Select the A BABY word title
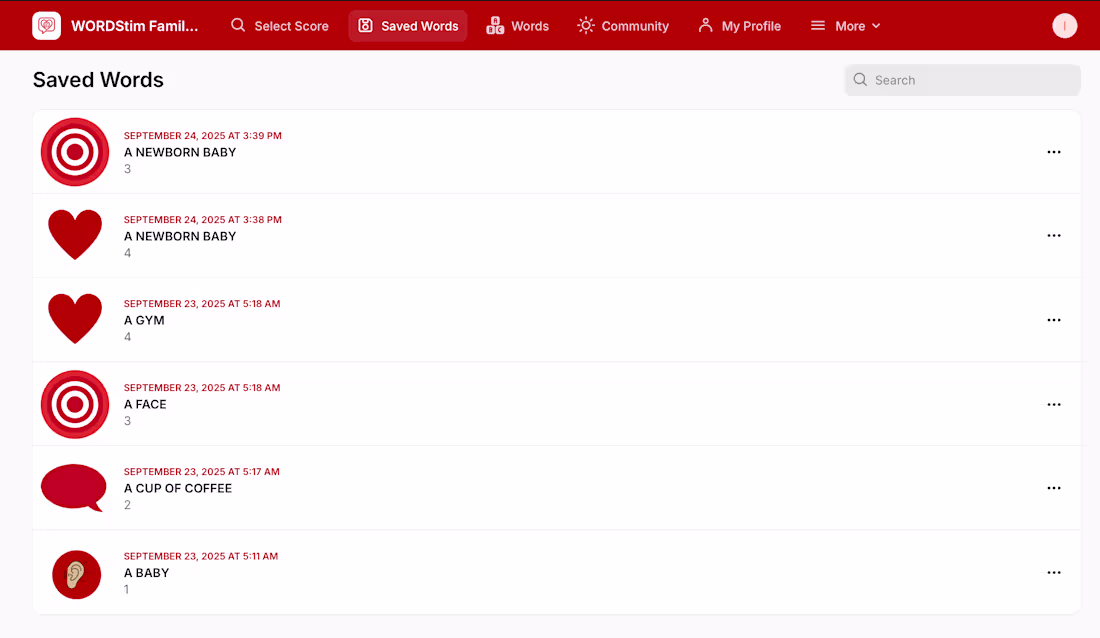Screen dimensions: 1100x638 (x=147, y=573)
